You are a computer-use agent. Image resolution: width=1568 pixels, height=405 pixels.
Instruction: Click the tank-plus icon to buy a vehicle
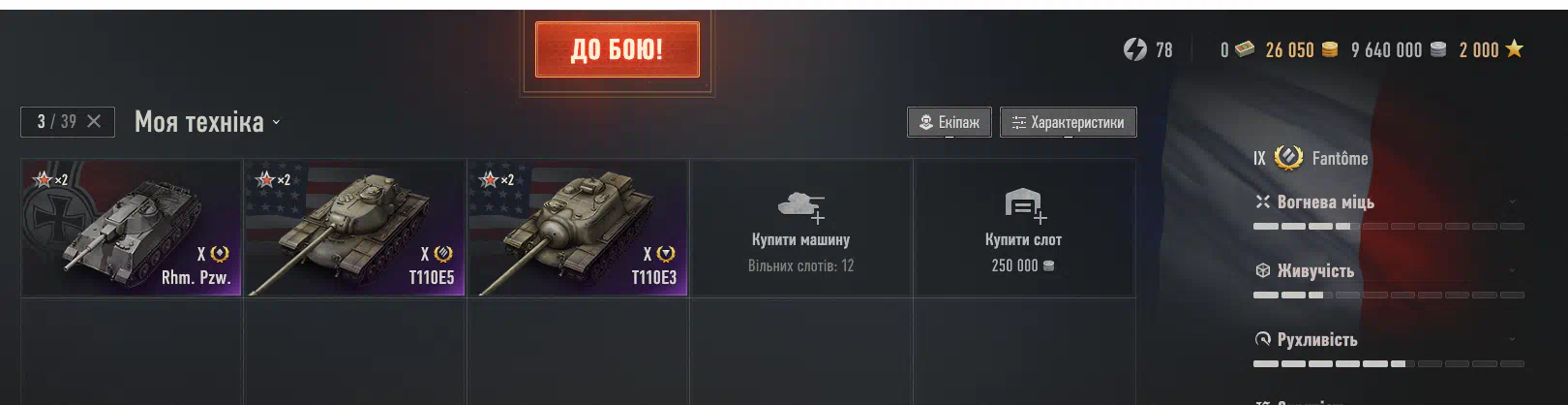pos(801,206)
